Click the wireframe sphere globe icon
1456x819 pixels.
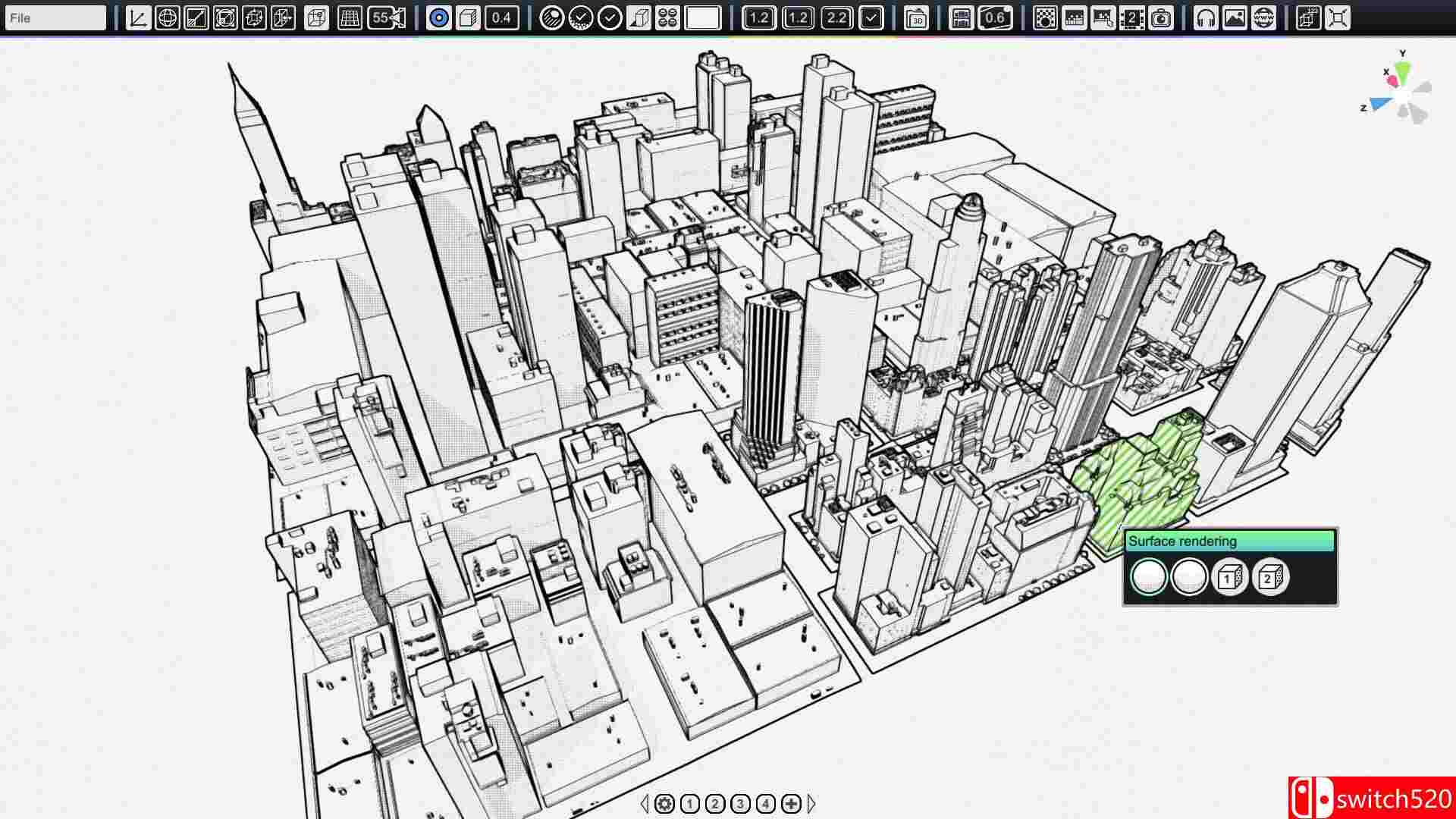pos(167,17)
